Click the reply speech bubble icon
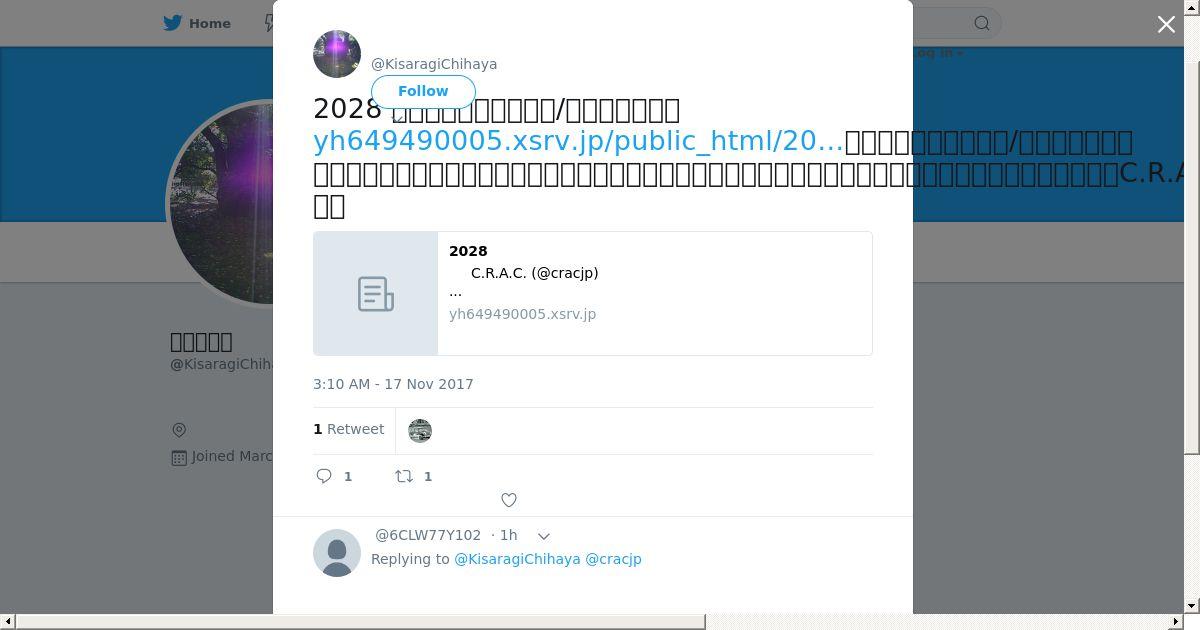Image resolution: width=1200 pixels, height=630 pixels. pos(324,476)
